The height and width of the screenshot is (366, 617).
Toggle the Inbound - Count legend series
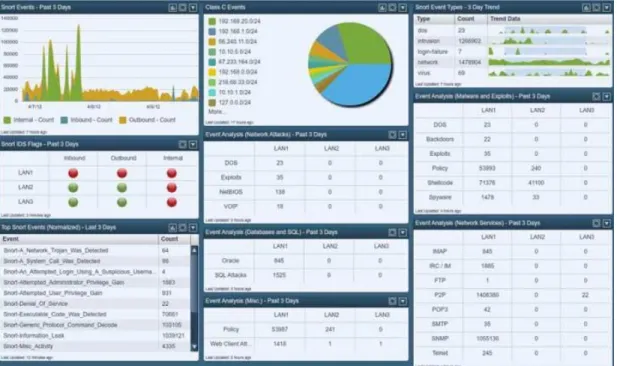point(87,120)
